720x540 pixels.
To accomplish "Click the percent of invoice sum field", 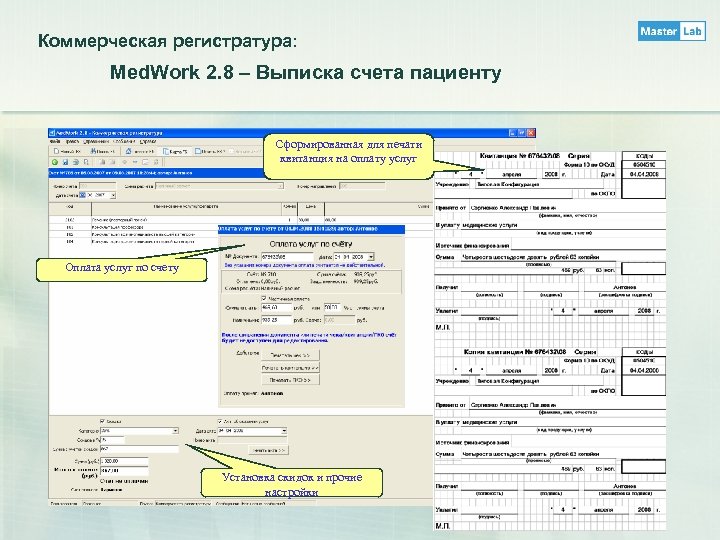I will [332, 308].
